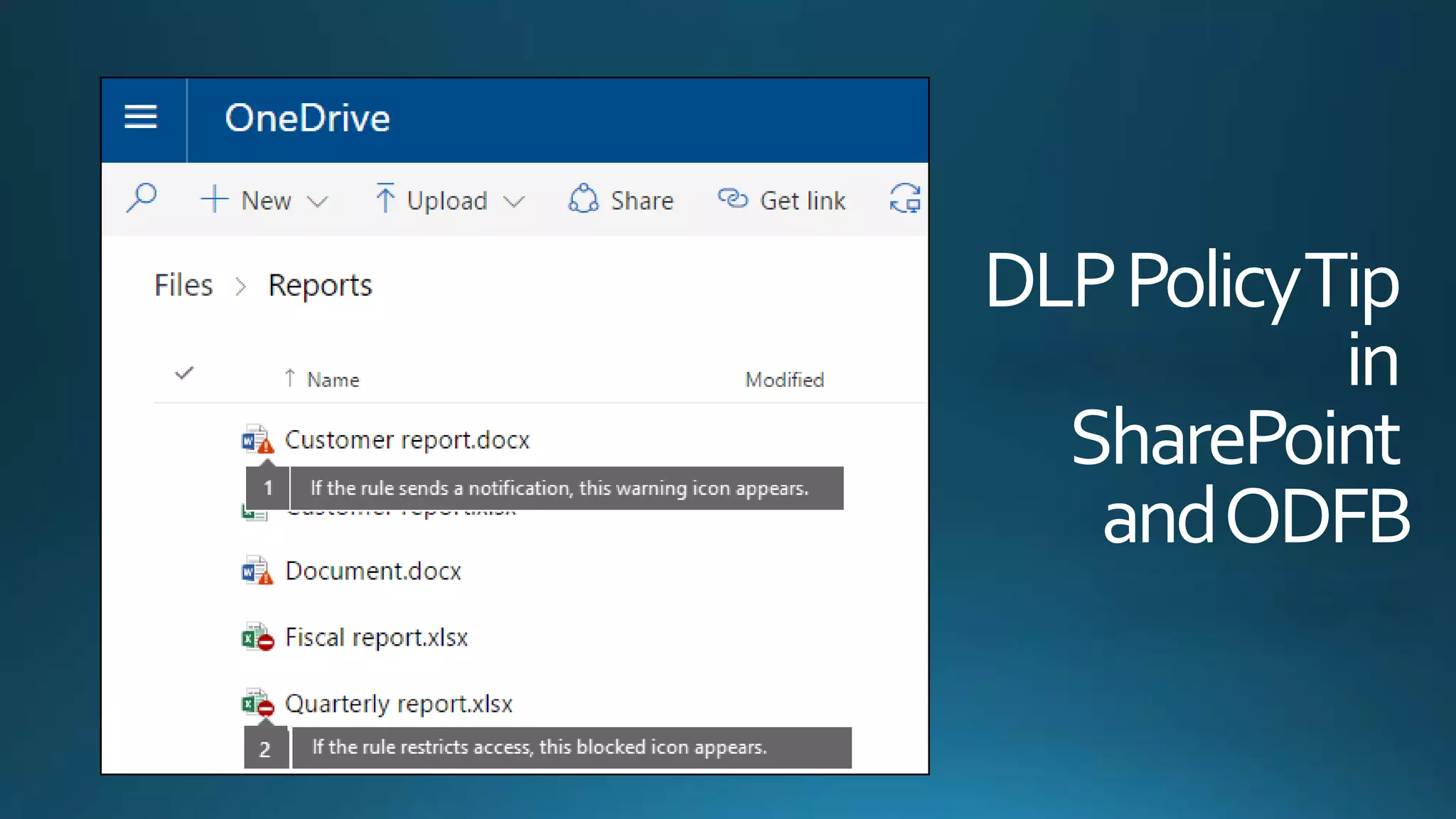Click the blocked icon on Fiscal report.xlsx
The width and height of the screenshot is (1456, 819).
point(266,643)
